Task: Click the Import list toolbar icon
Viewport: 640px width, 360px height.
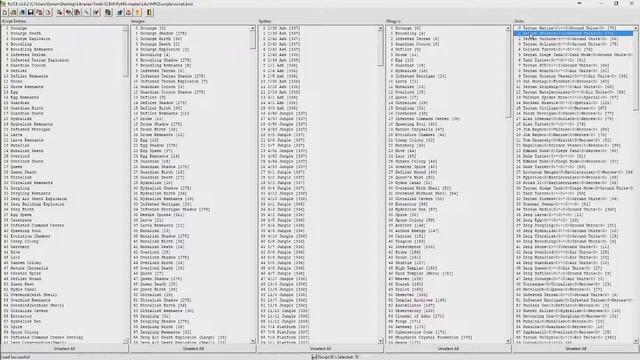Action: click(77, 12)
